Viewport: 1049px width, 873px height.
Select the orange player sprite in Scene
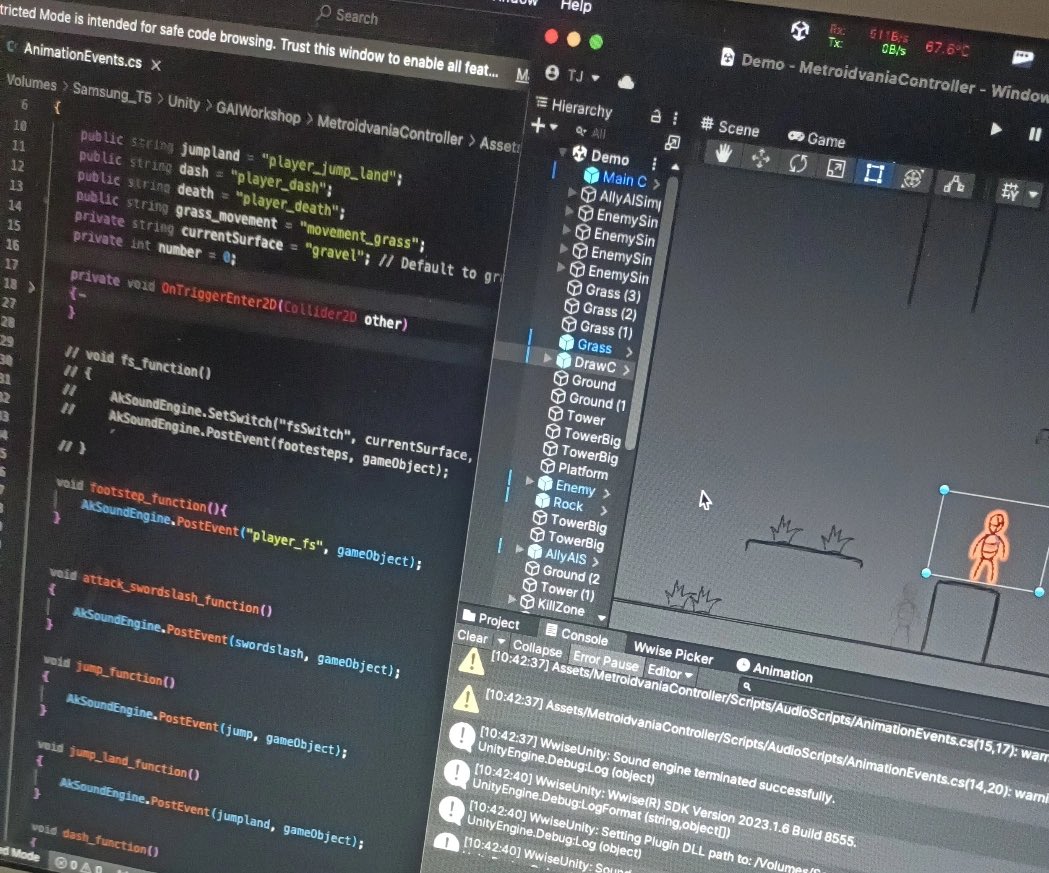pyautogui.click(x=989, y=546)
